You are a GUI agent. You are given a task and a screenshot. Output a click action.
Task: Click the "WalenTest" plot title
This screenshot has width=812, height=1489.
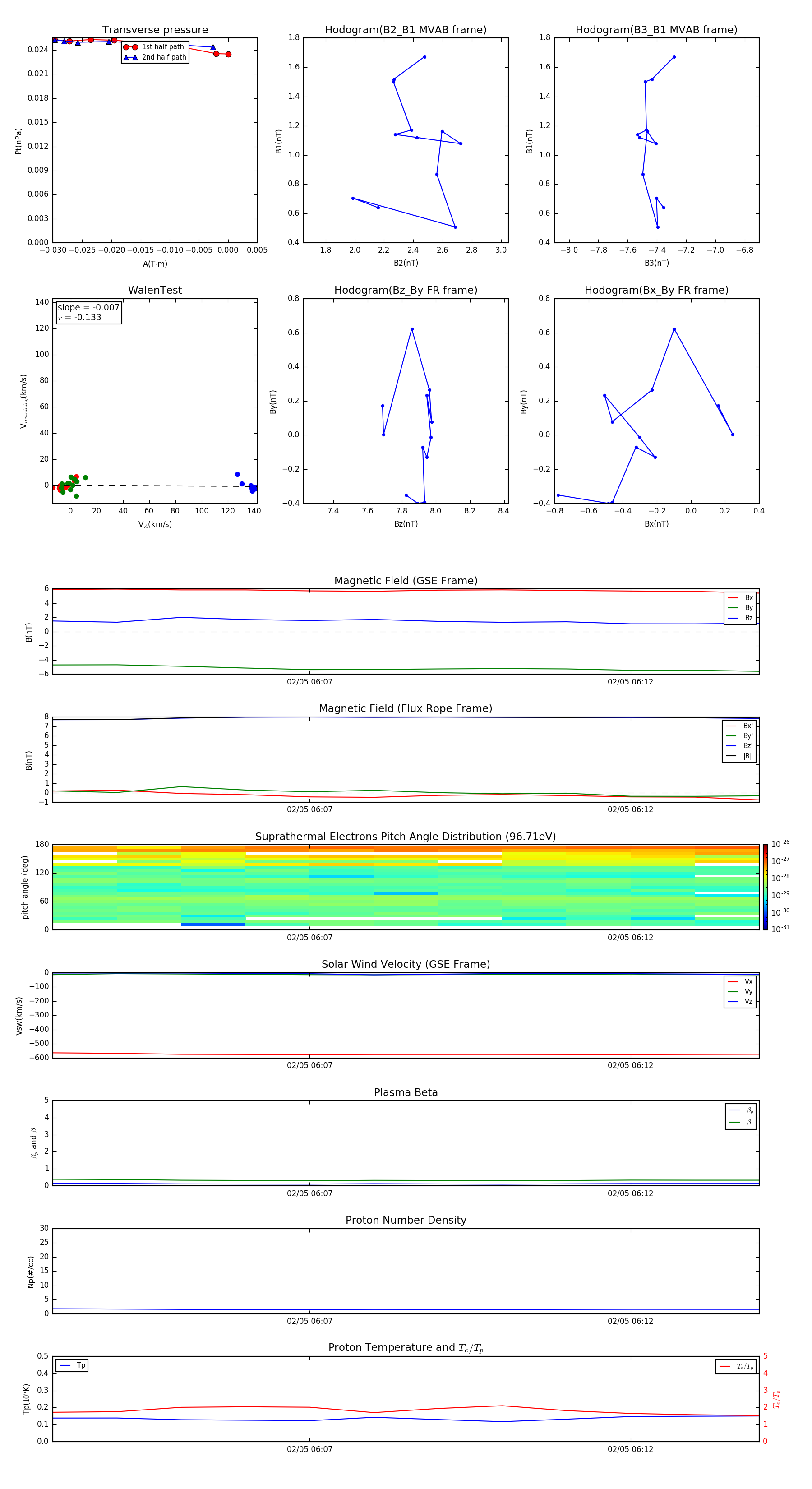(x=155, y=290)
